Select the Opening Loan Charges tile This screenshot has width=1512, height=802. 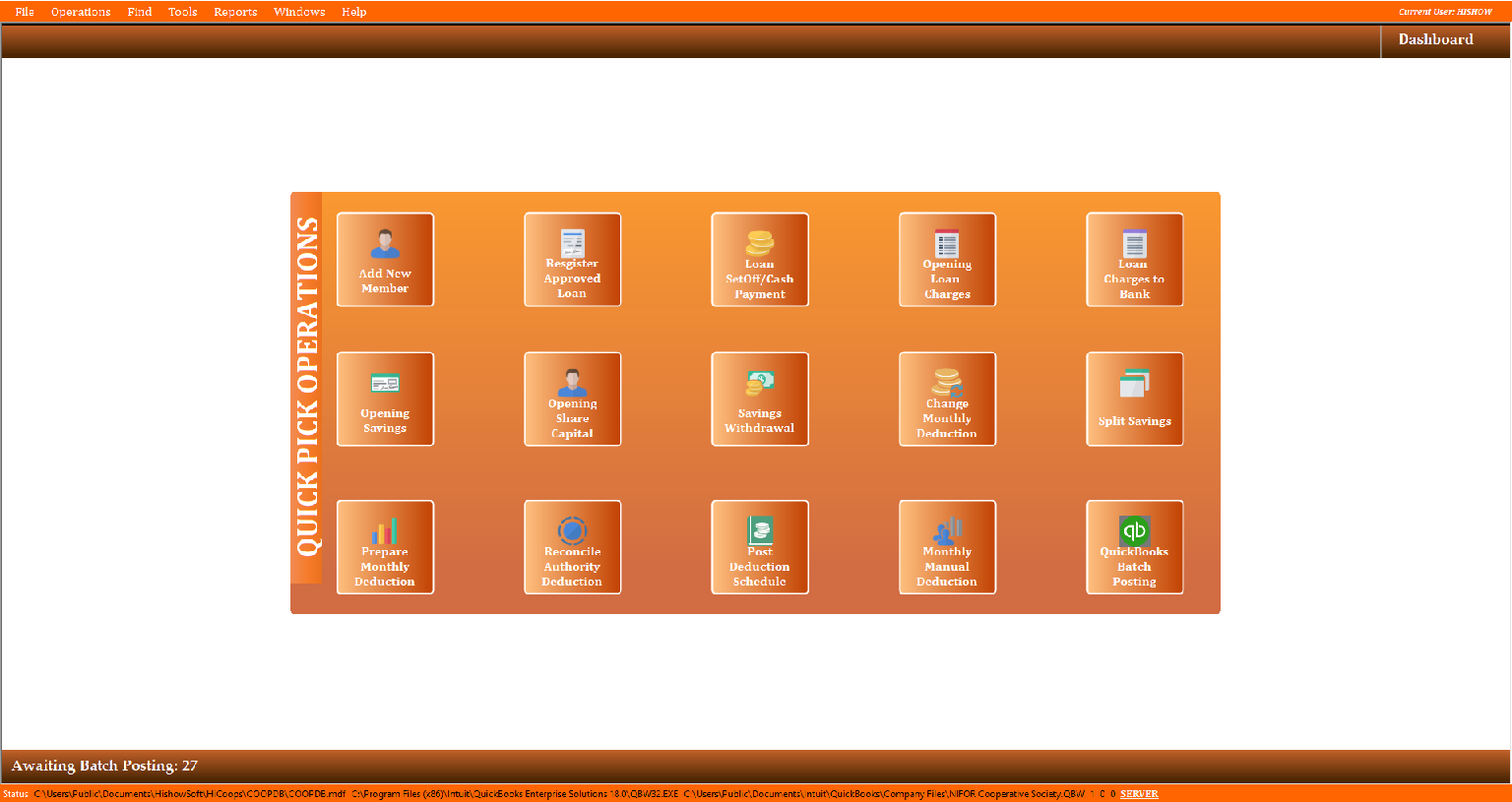947,260
